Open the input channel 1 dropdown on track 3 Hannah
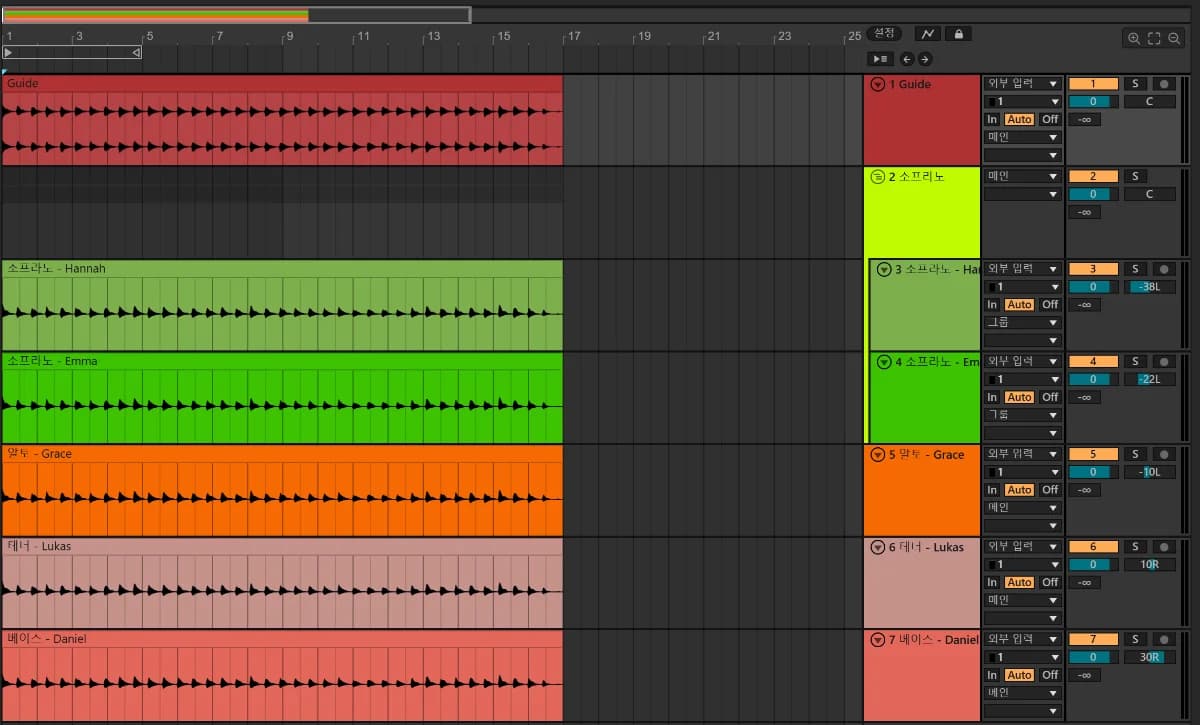Screen dimensions: 1200x725 point(1022,287)
